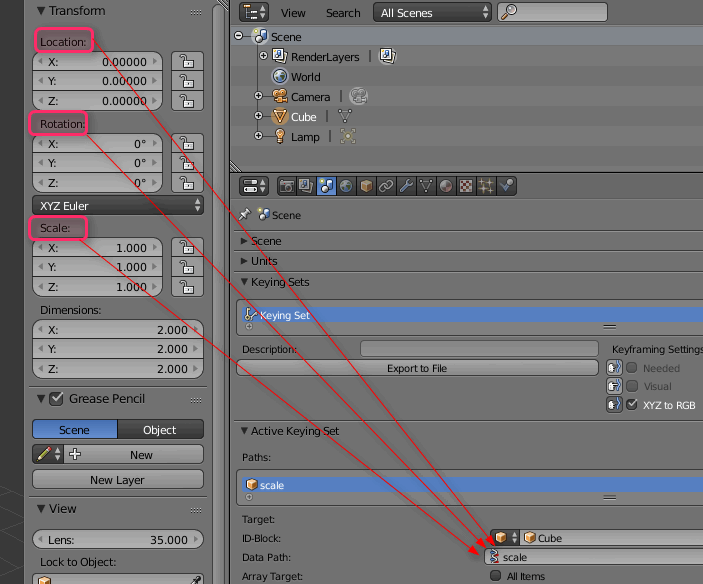Click the Scale X value field
The width and height of the screenshot is (703, 584).
pos(97,247)
